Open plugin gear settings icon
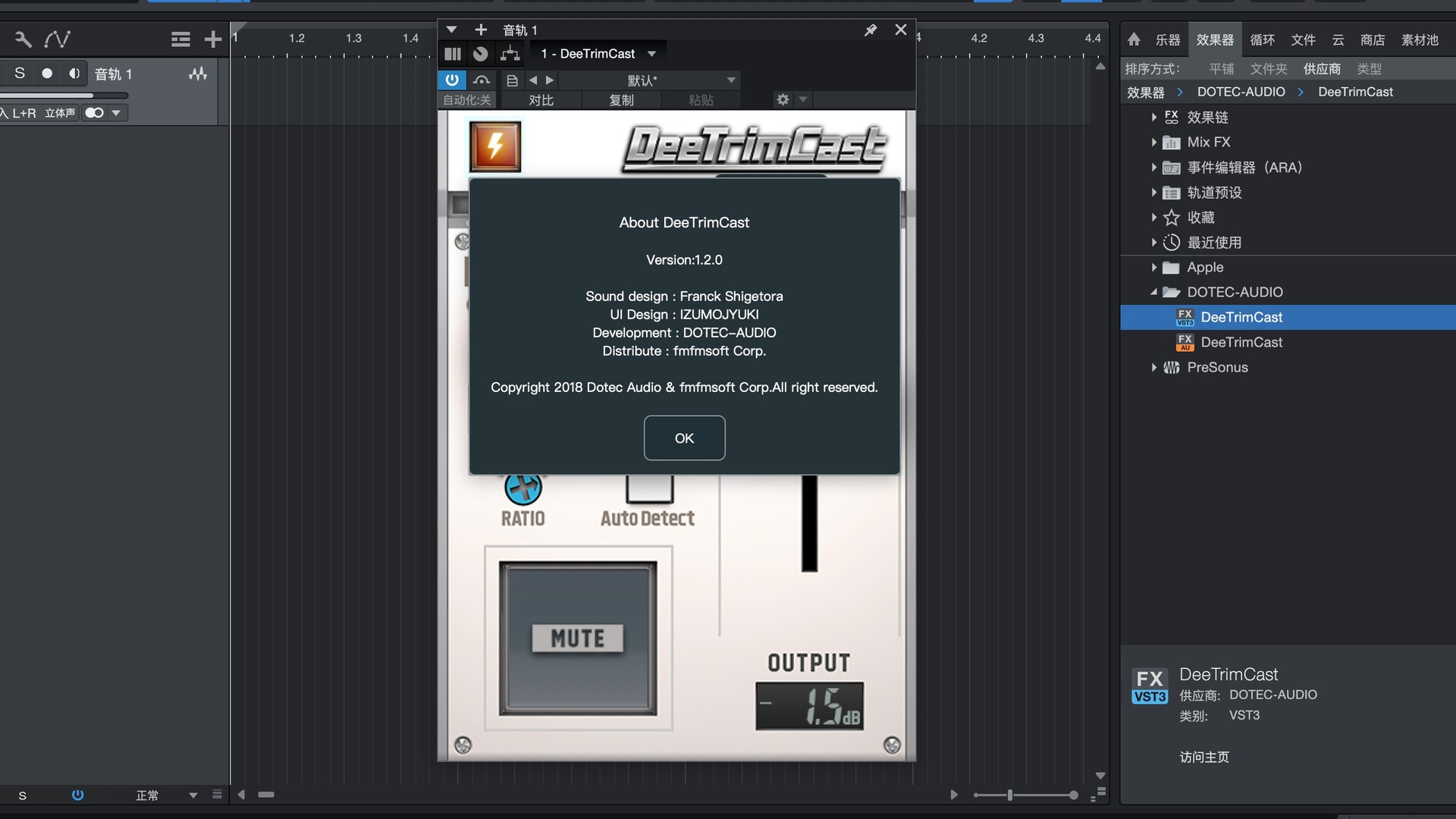This screenshot has height=819, width=1456. tap(783, 99)
